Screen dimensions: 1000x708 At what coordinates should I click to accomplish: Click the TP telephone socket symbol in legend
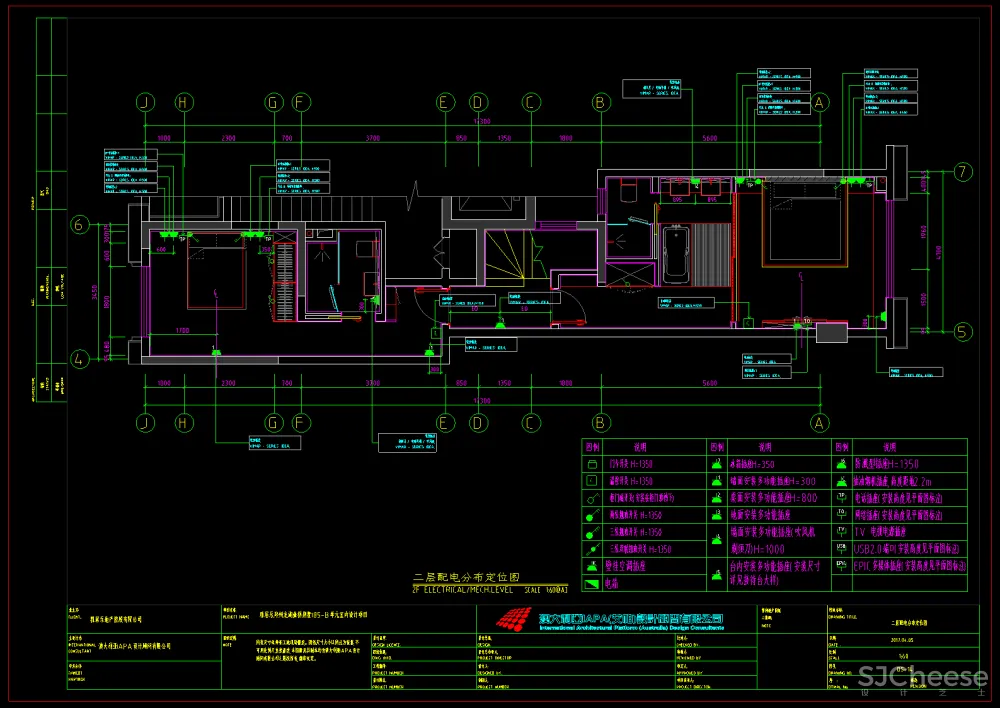click(843, 497)
